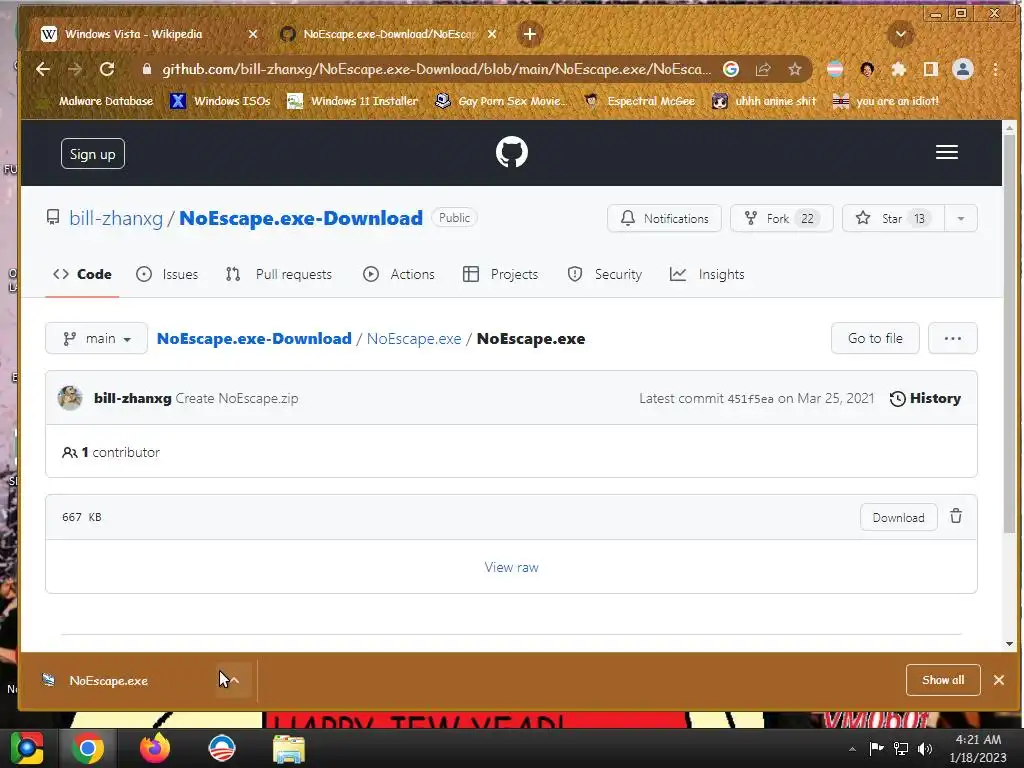Open the Actions tab
The width and height of the screenshot is (1024, 768).
pos(398,274)
